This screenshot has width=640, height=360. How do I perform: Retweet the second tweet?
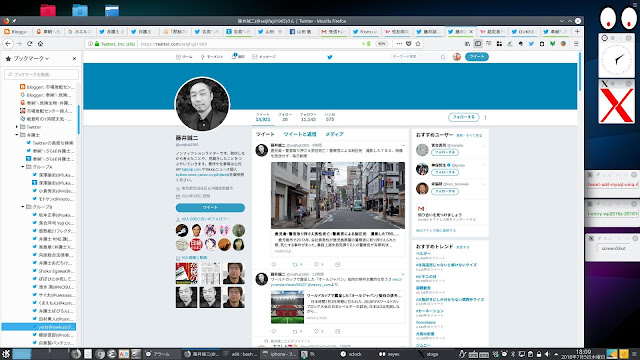point(295,331)
